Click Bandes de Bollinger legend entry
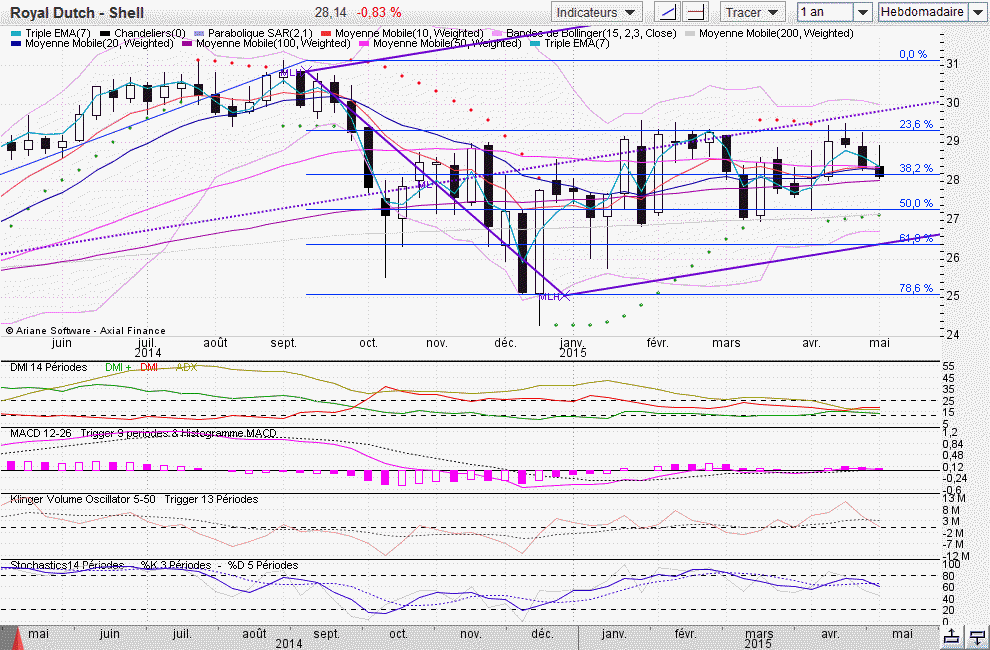Screen dimensions: 990x650 click(x=584, y=33)
